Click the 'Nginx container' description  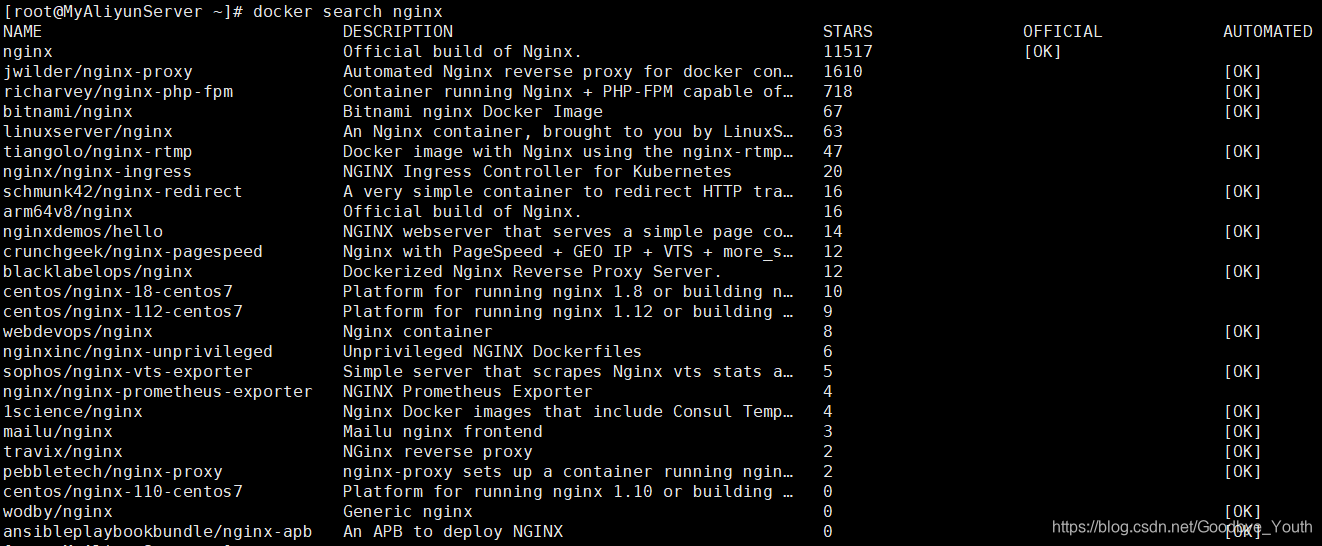[418, 331]
